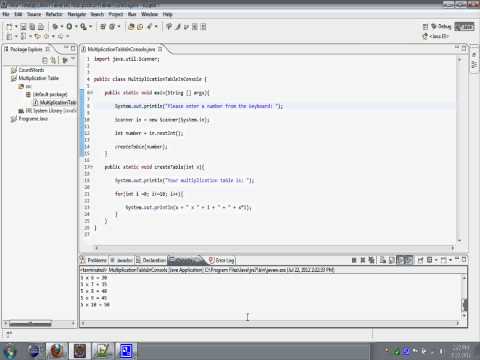Open the Source menu

[34, 14]
